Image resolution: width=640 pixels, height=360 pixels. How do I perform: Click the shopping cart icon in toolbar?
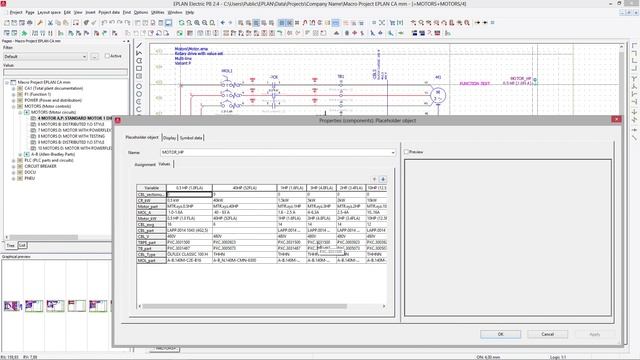point(392,23)
